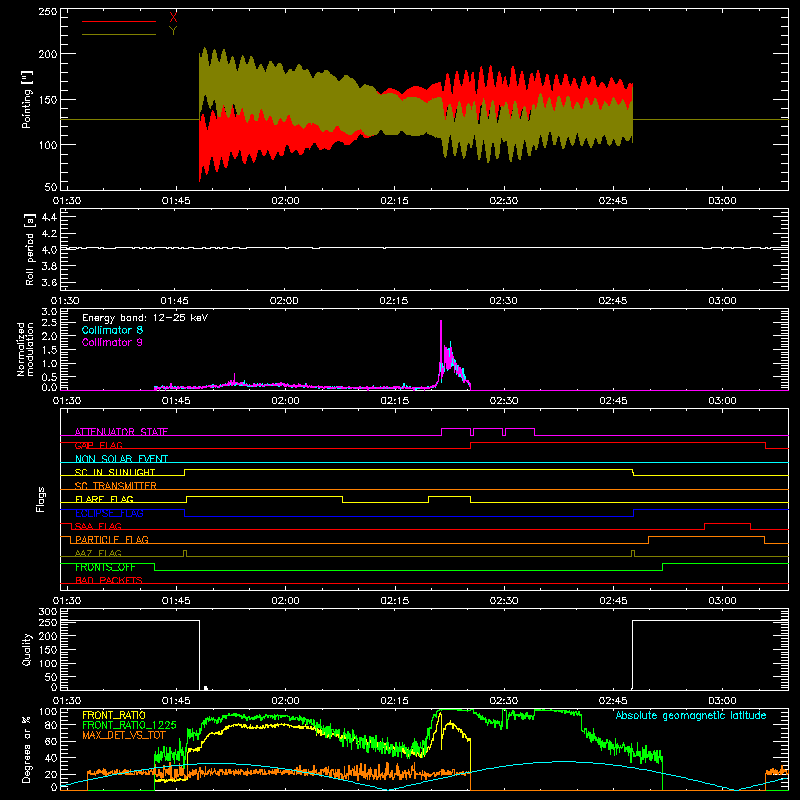Click the '3.0' tick on modulation axis
The height and width of the screenshot is (800, 800).
(49, 311)
